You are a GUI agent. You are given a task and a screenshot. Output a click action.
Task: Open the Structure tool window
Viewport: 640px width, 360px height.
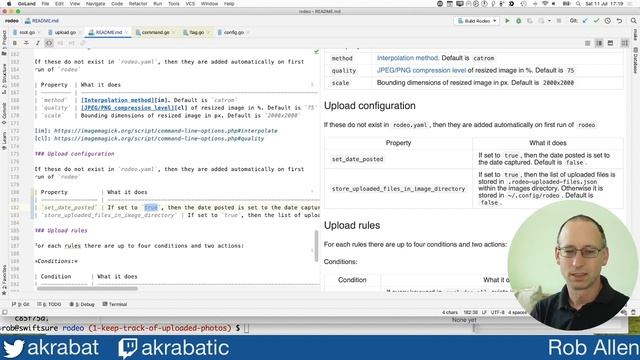click(x=4, y=79)
